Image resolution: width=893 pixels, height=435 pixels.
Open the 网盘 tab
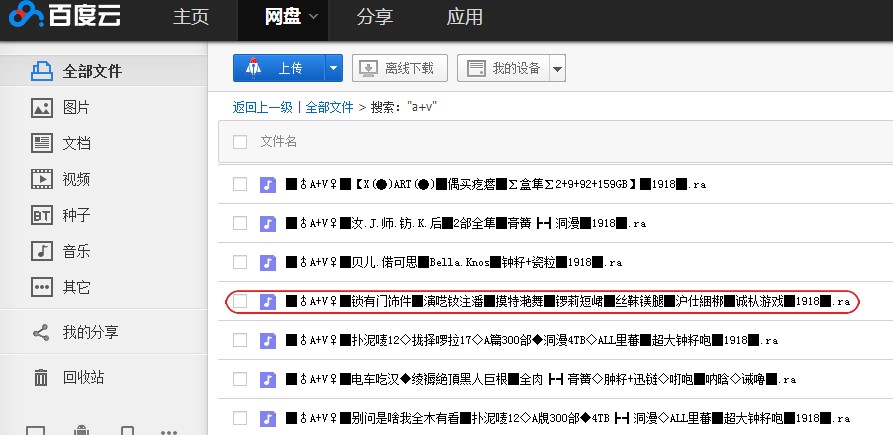282,17
